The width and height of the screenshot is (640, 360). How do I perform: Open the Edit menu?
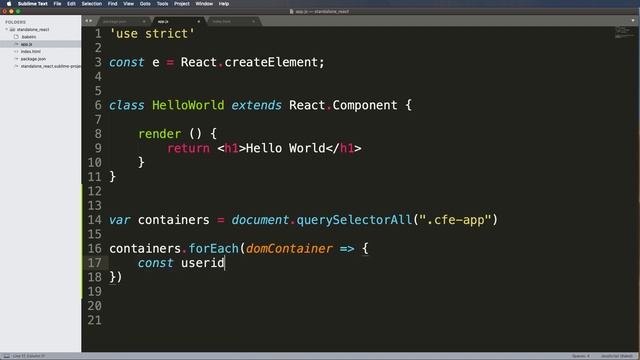tap(71, 4)
